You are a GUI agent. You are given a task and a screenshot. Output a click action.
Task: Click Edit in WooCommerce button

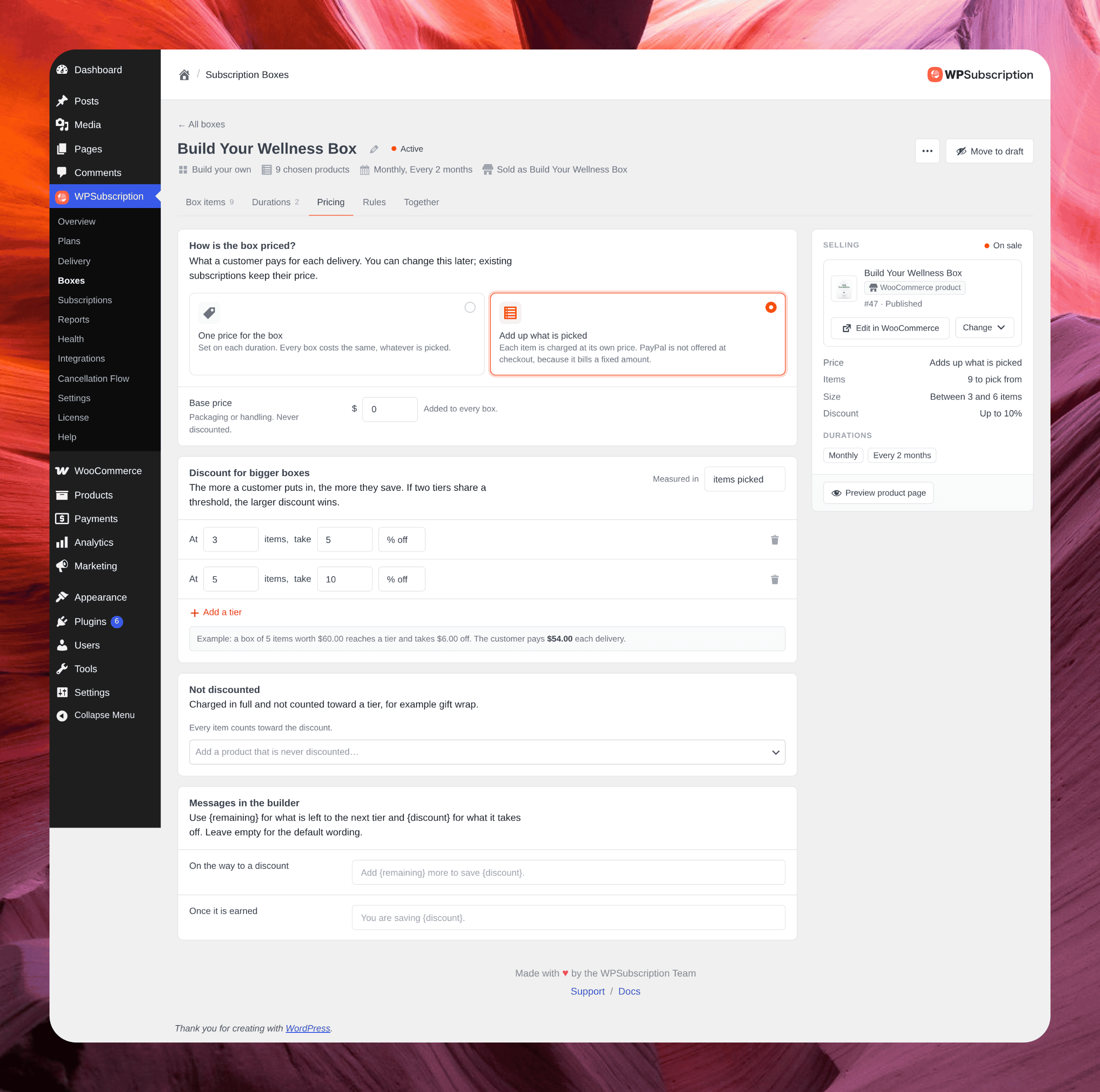(x=890, y=328)
